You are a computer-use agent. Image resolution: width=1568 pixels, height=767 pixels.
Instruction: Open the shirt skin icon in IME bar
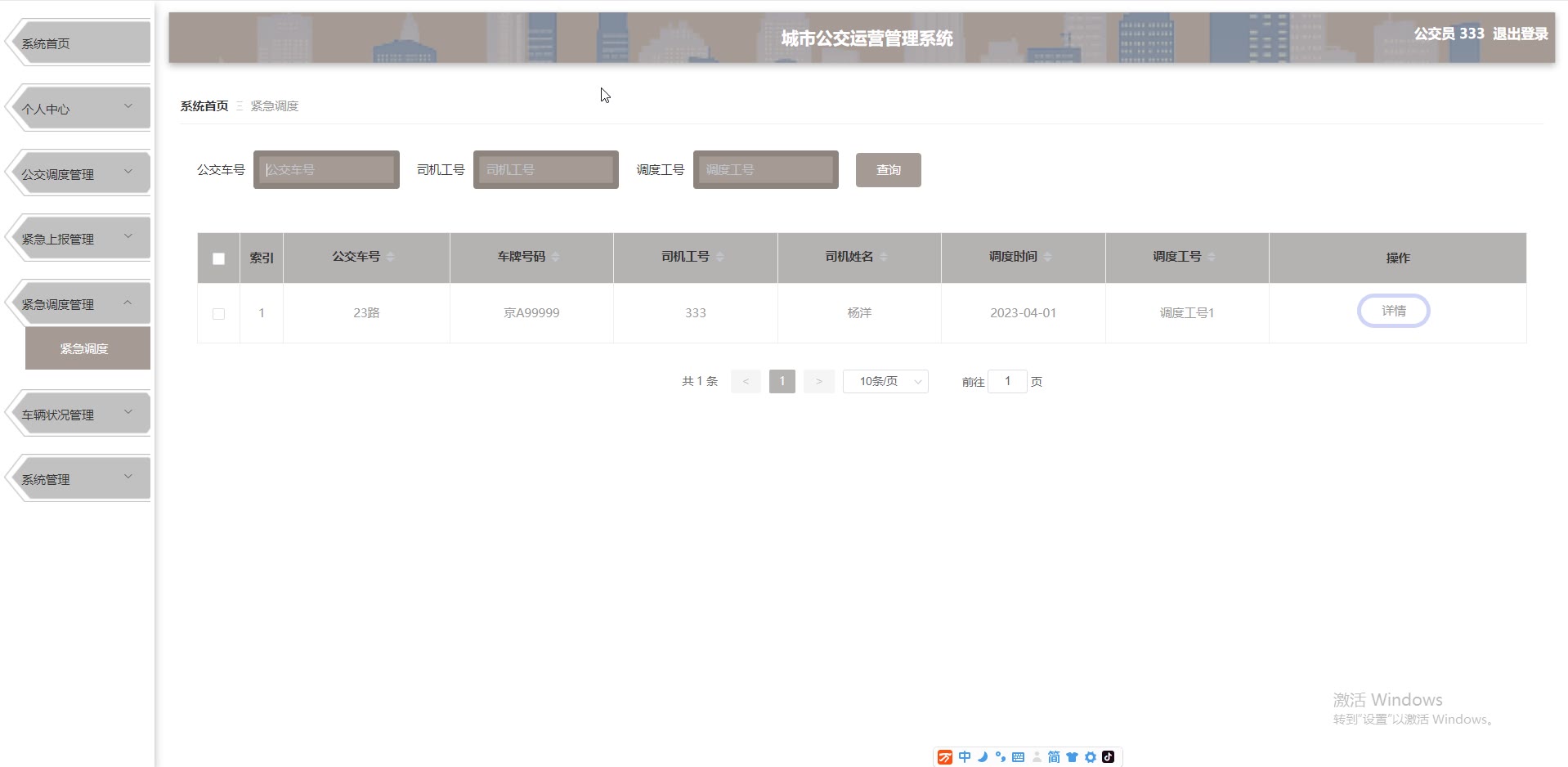[1072, 757]
